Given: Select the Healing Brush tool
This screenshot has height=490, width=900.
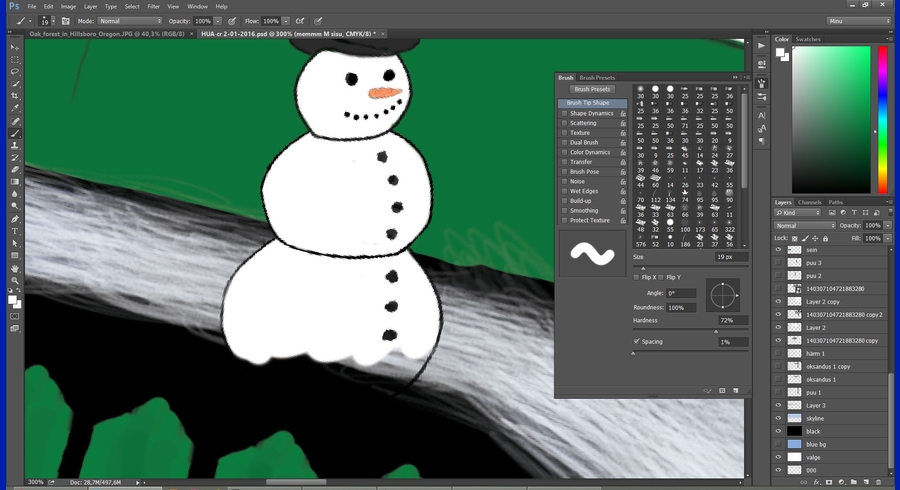Looking at the screenshot, I should (15, 121).
